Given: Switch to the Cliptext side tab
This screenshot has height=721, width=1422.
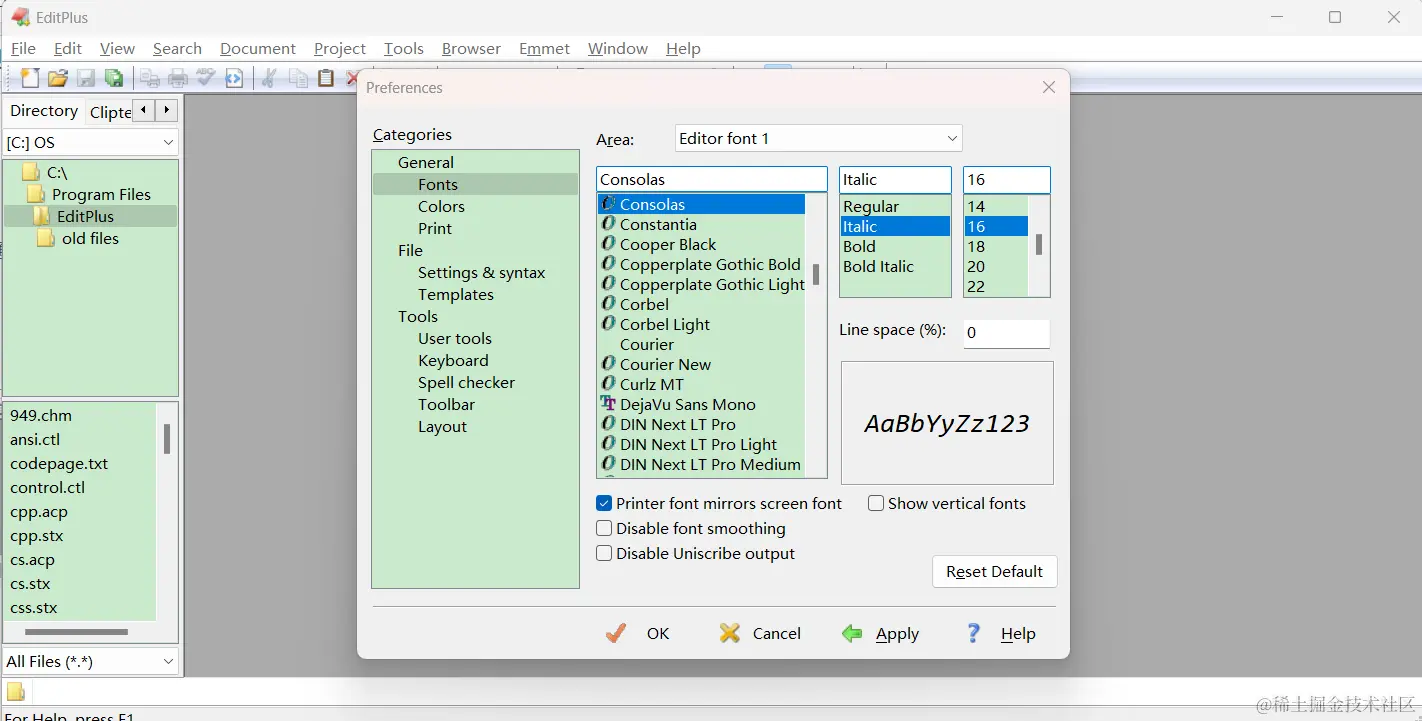Looking at the screenshot, I should (x=110, y=112).
